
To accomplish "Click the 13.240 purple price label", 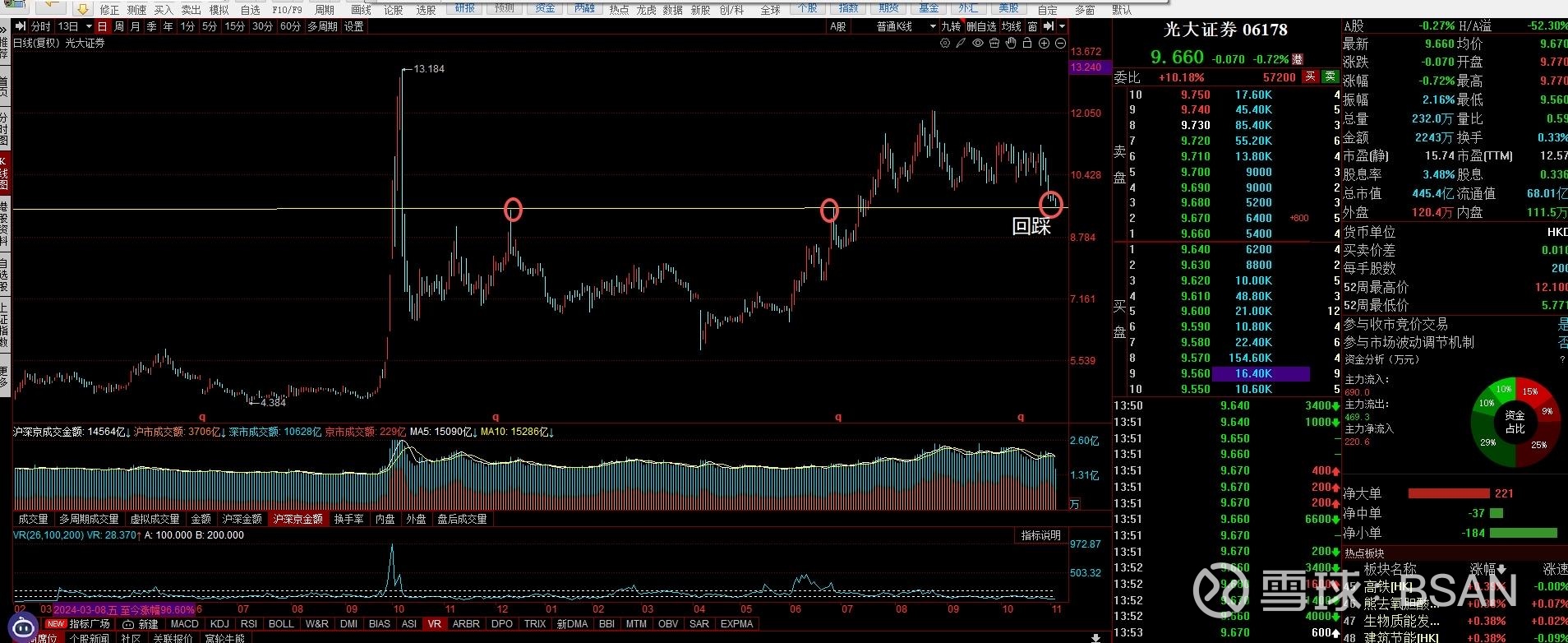I will click(1090, 67).
